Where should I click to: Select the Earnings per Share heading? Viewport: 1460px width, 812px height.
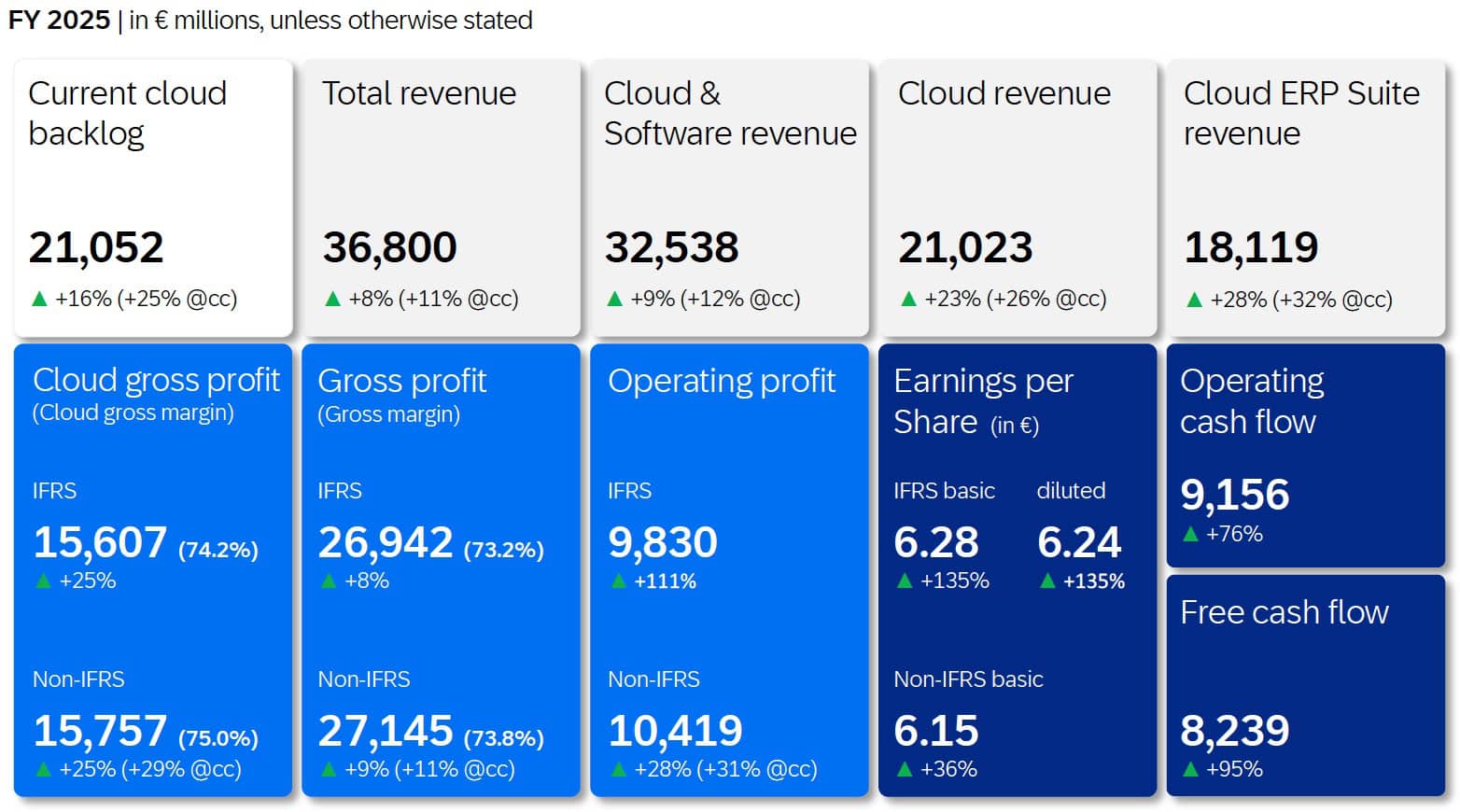[x=983, y=401]
